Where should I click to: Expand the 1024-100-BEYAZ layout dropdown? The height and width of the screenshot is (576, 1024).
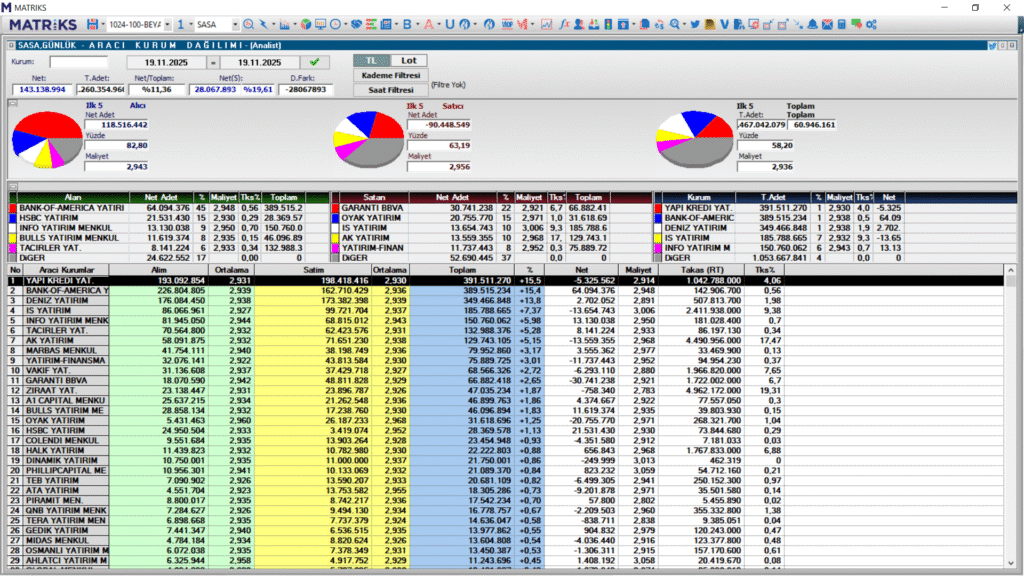point(167,24)
